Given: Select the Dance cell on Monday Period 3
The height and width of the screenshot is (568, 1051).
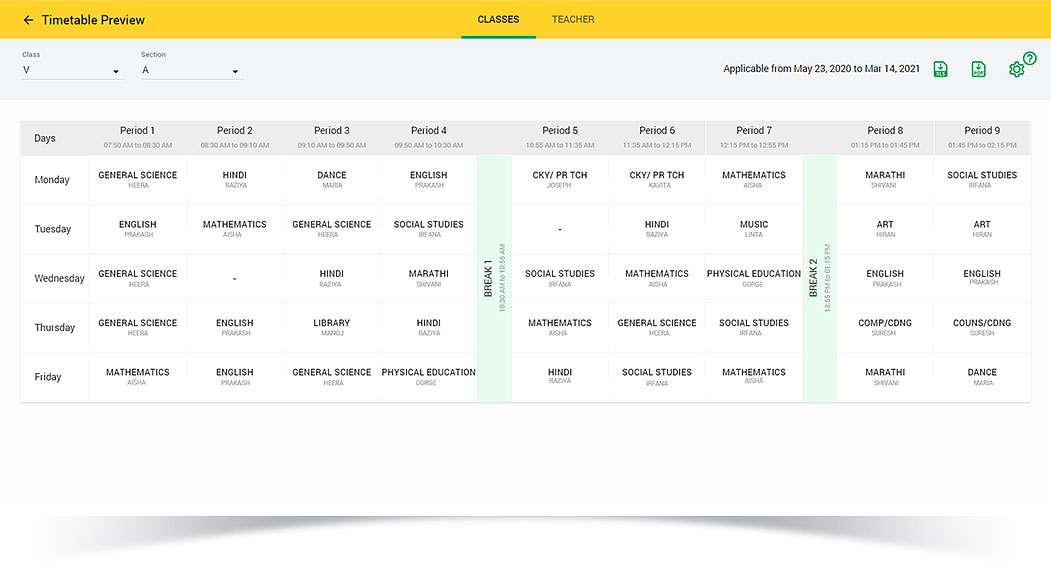Looking at the screenshot, I should point(332,180).
